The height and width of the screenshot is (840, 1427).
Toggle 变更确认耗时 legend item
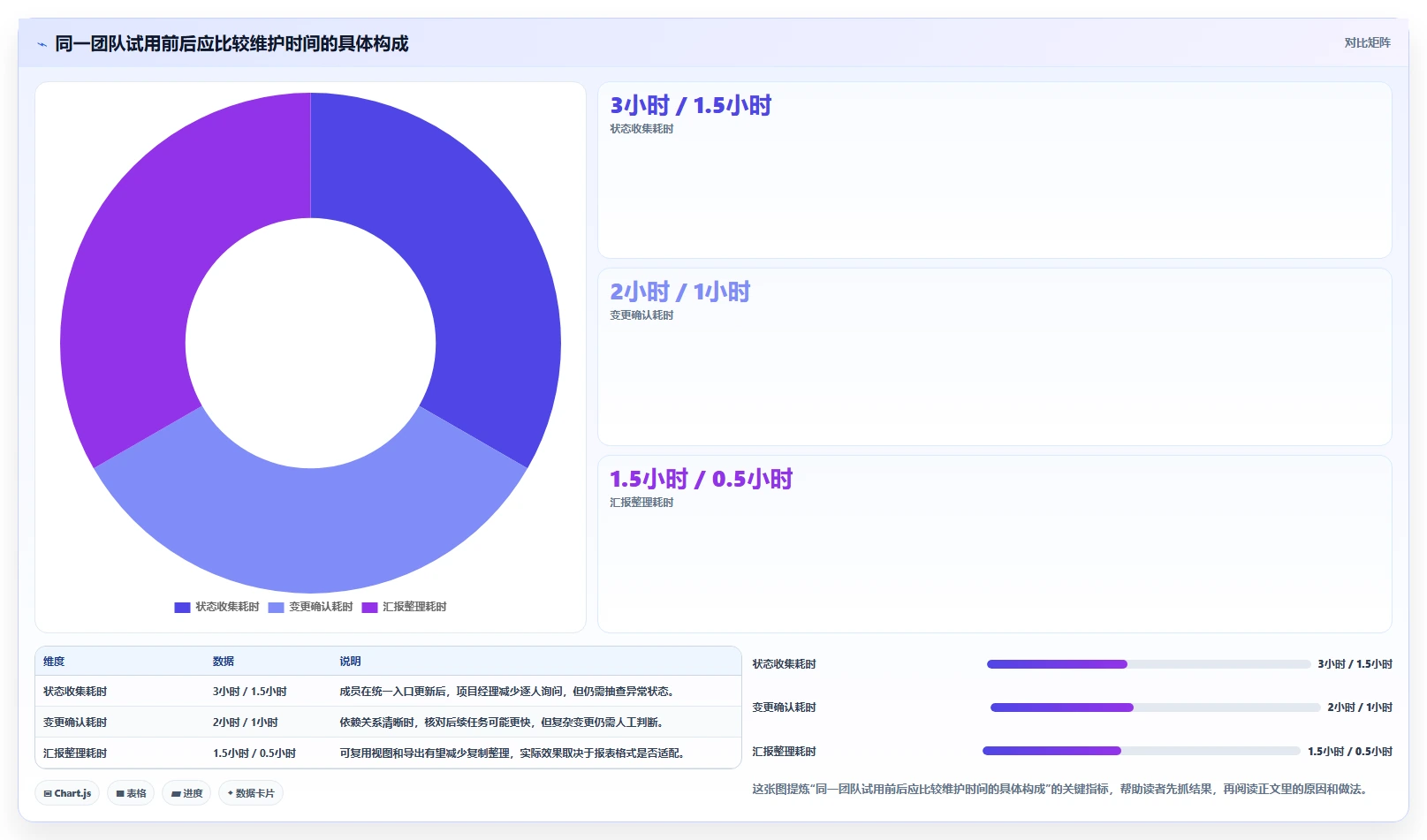coord(310,607)
